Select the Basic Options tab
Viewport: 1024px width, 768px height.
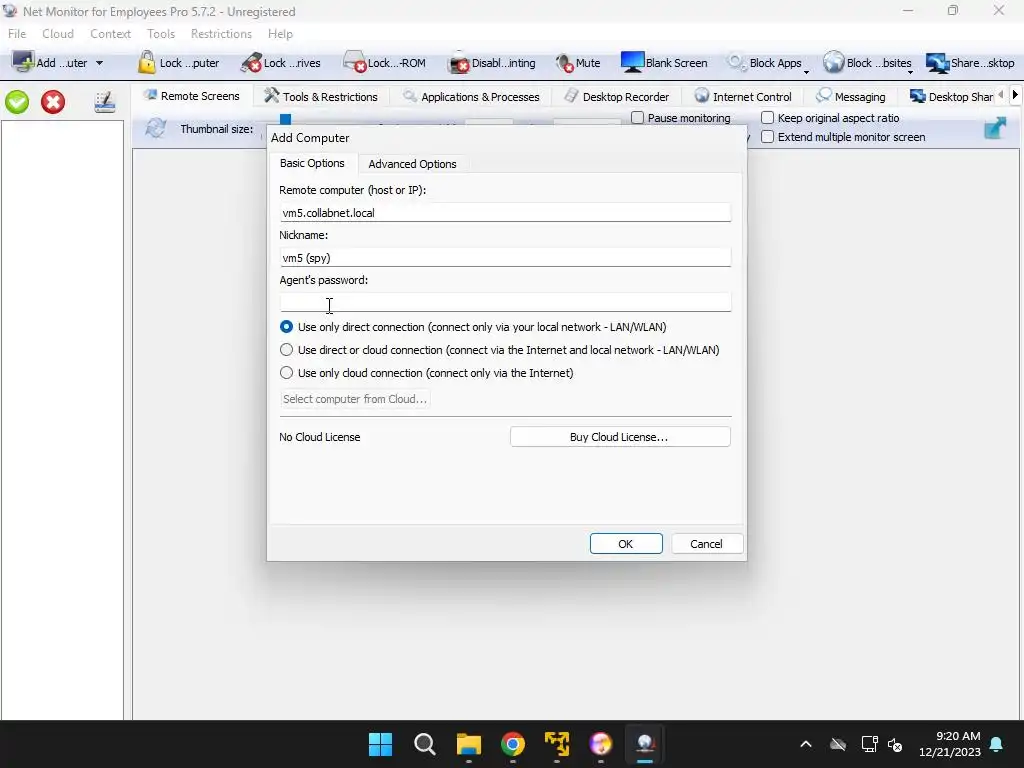[x=312, y=163]
